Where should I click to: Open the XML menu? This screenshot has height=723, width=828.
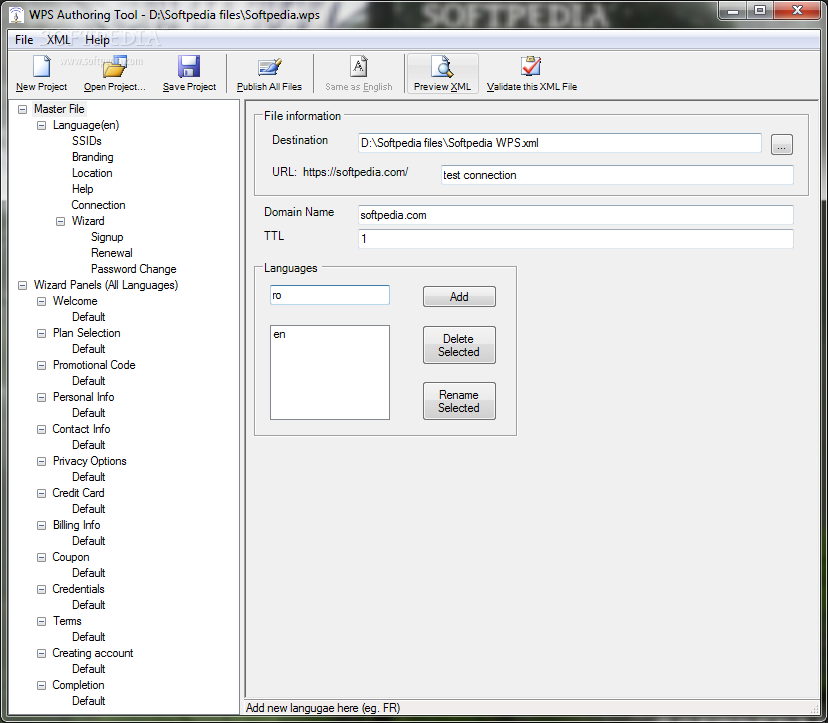59,40
